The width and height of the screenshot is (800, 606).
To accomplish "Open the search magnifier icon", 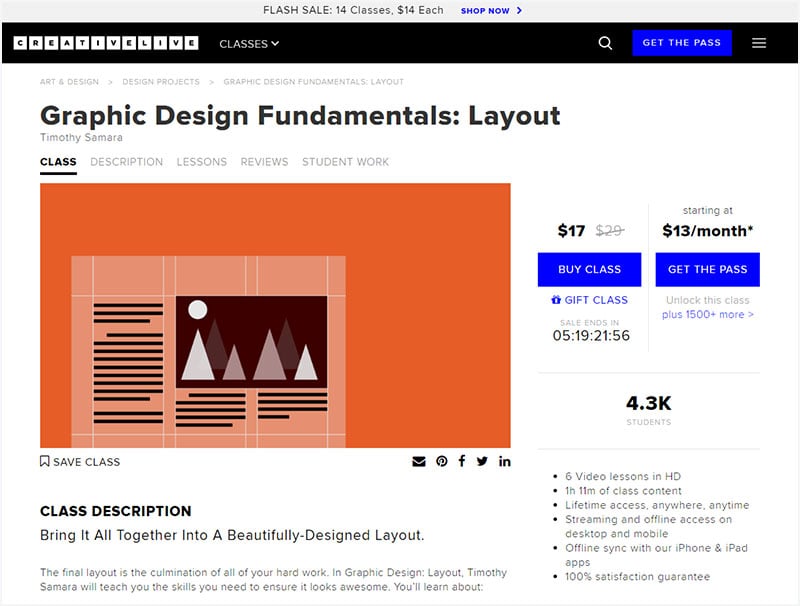I will click(x=605, y=43).
